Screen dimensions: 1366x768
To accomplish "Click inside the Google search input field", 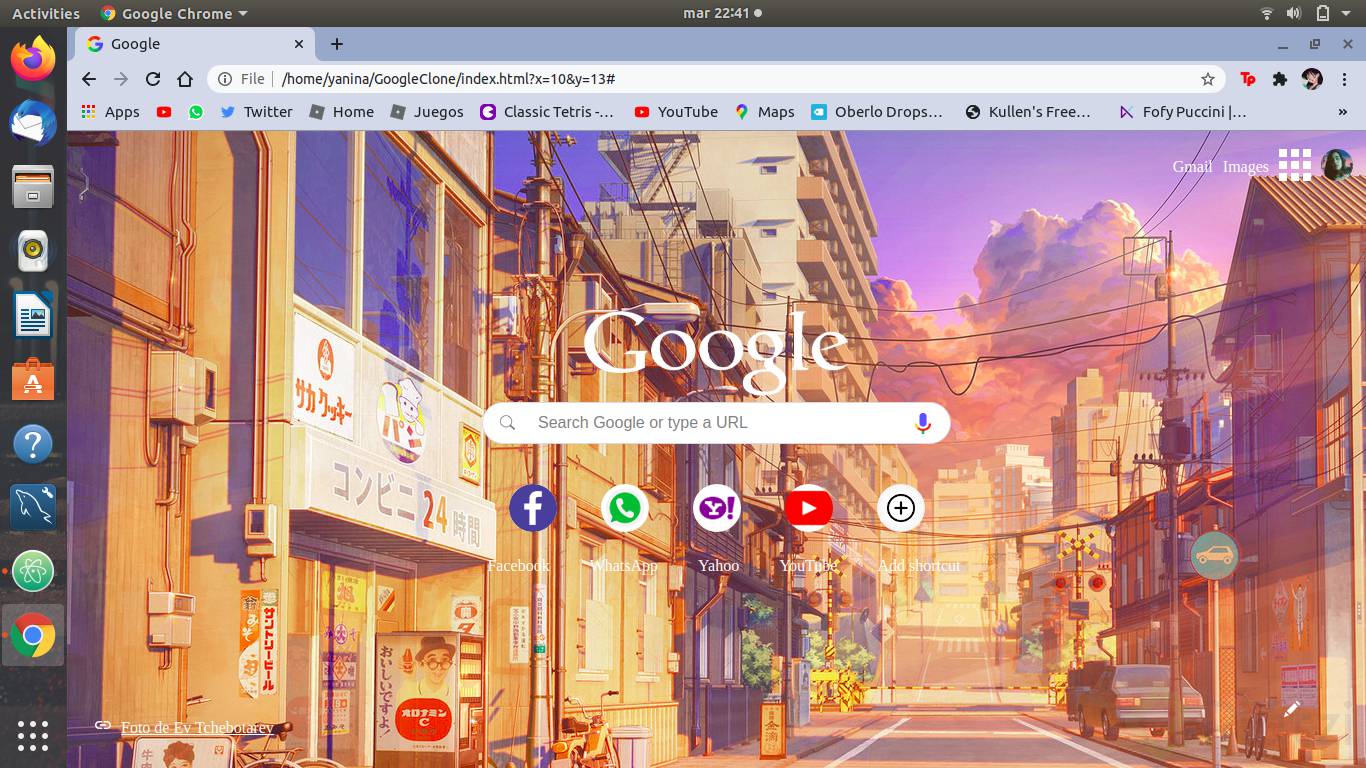I will point(700,422).
